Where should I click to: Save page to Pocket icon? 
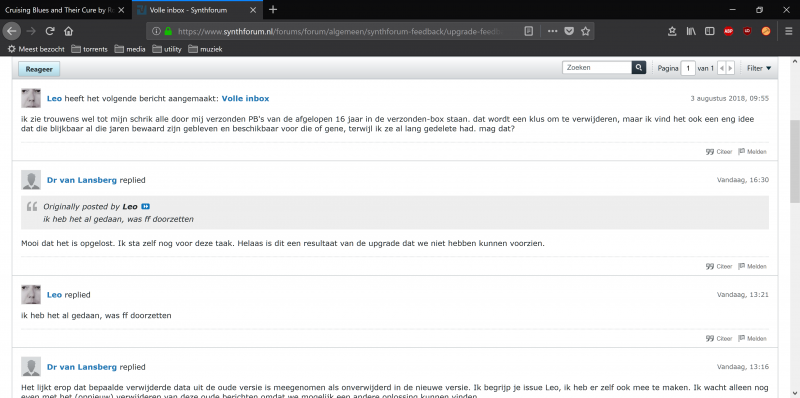(x=569, y=31)
